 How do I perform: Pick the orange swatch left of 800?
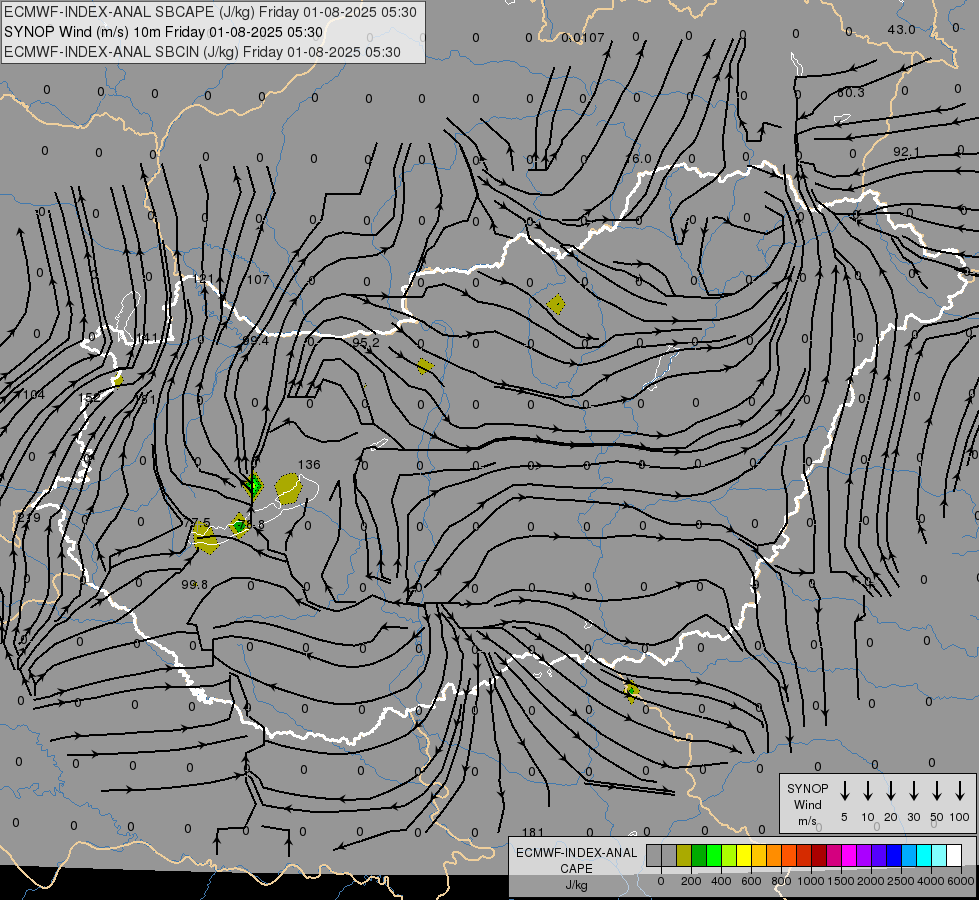774,855
